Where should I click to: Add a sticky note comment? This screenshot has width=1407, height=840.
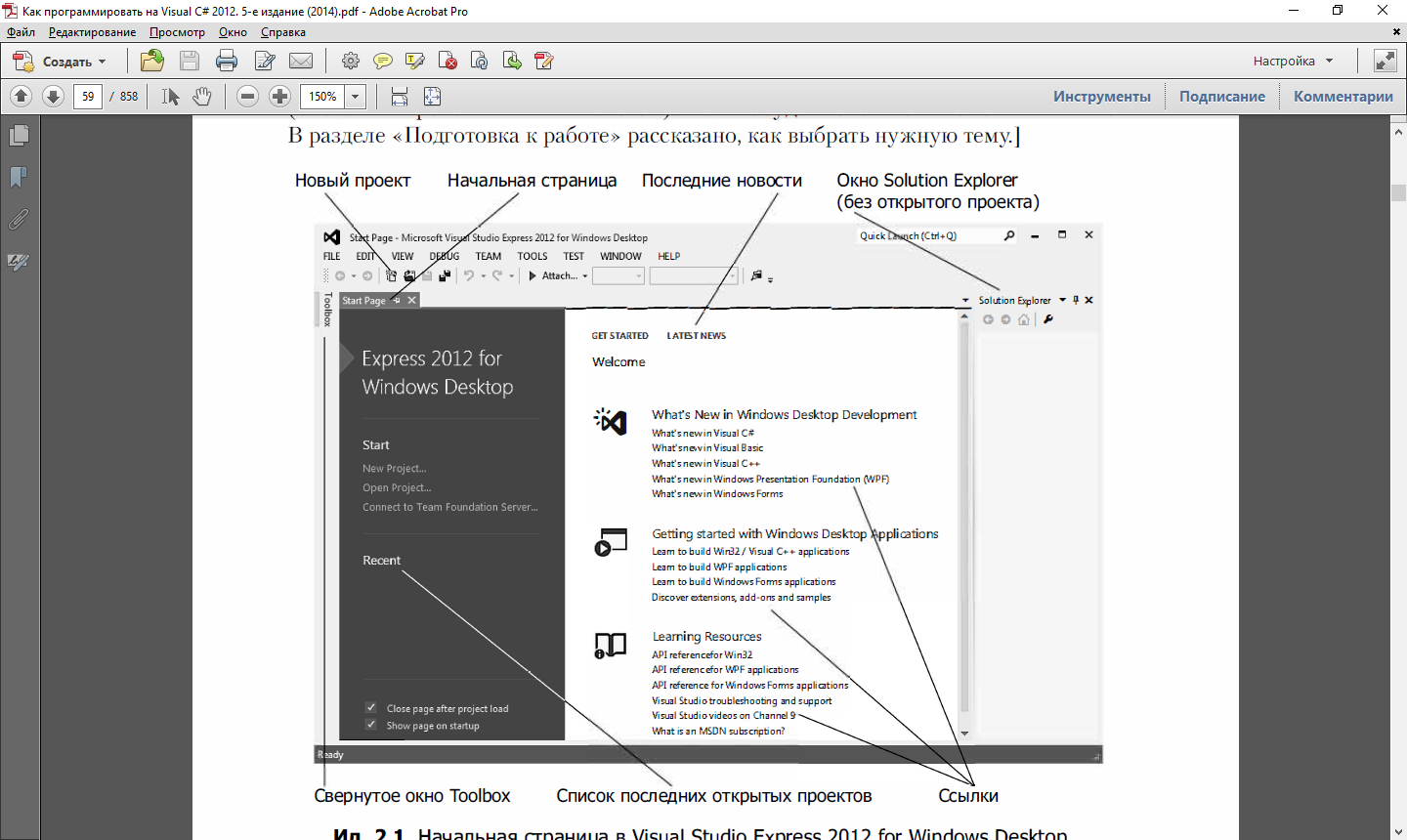tap(383, 61)
